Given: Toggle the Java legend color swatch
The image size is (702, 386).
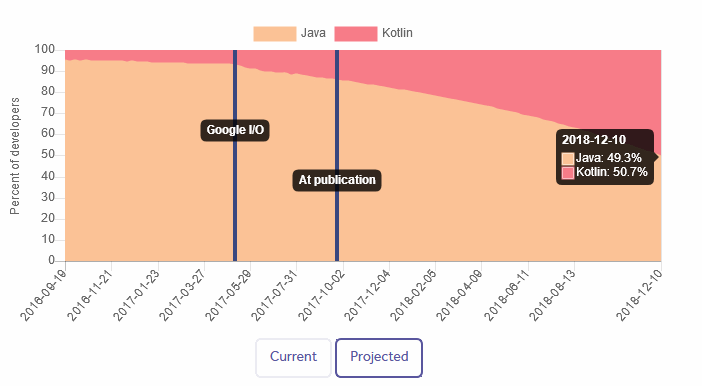Looking at the screenshot, I should point(274,34).
